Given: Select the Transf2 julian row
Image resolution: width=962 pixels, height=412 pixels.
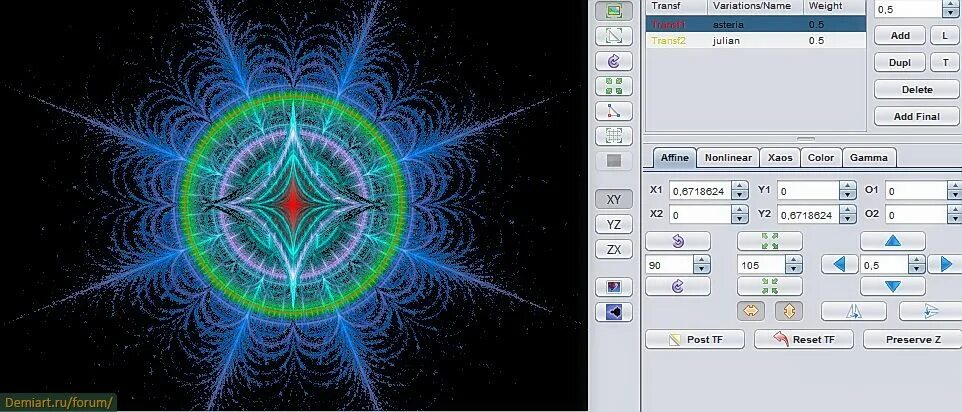Looking at the screenshot, I should pos(756,40).
